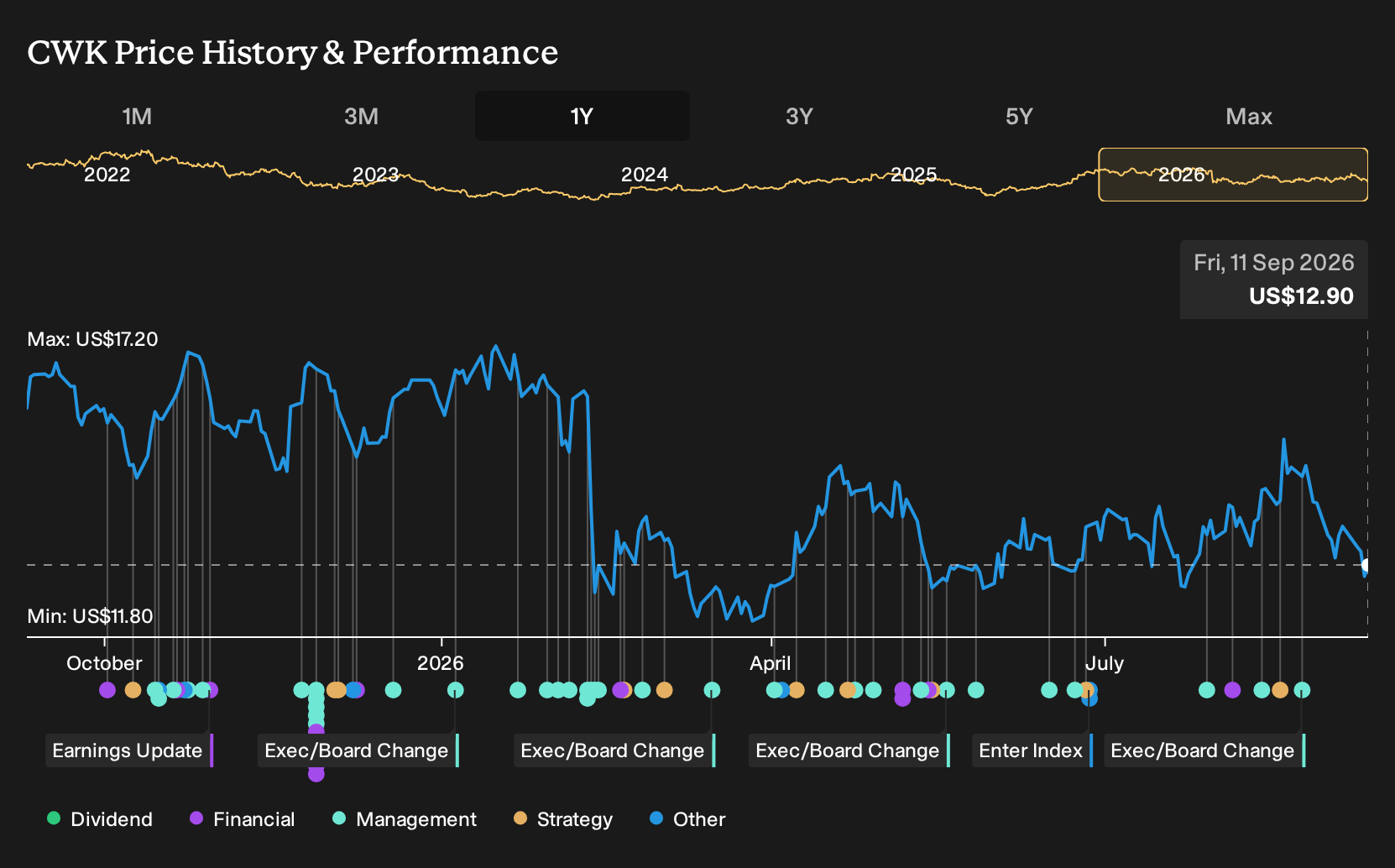The height and width of the screenshot is (868, 1395).
Task: Toggle Strategy events in the legend
Action: click(x=563, y=819)
